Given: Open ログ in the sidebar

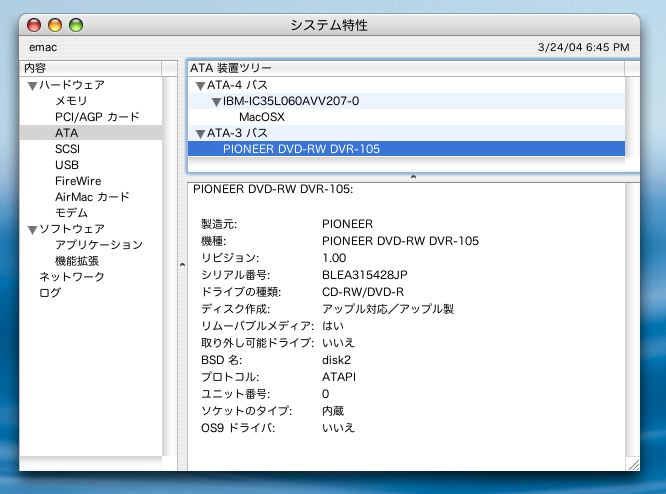Looking at the screenshot, I should (49, 292).
